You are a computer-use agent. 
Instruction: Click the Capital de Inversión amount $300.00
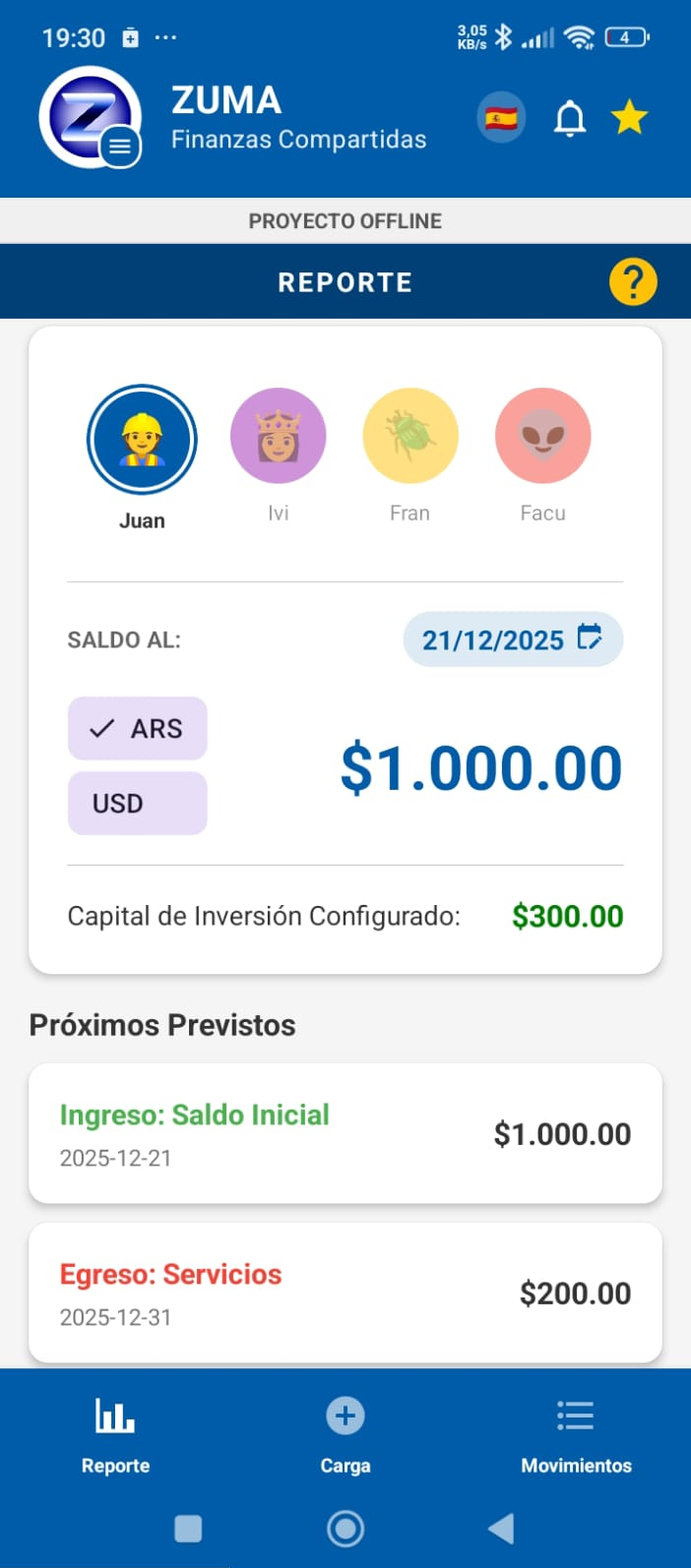[x=567, y=916]
